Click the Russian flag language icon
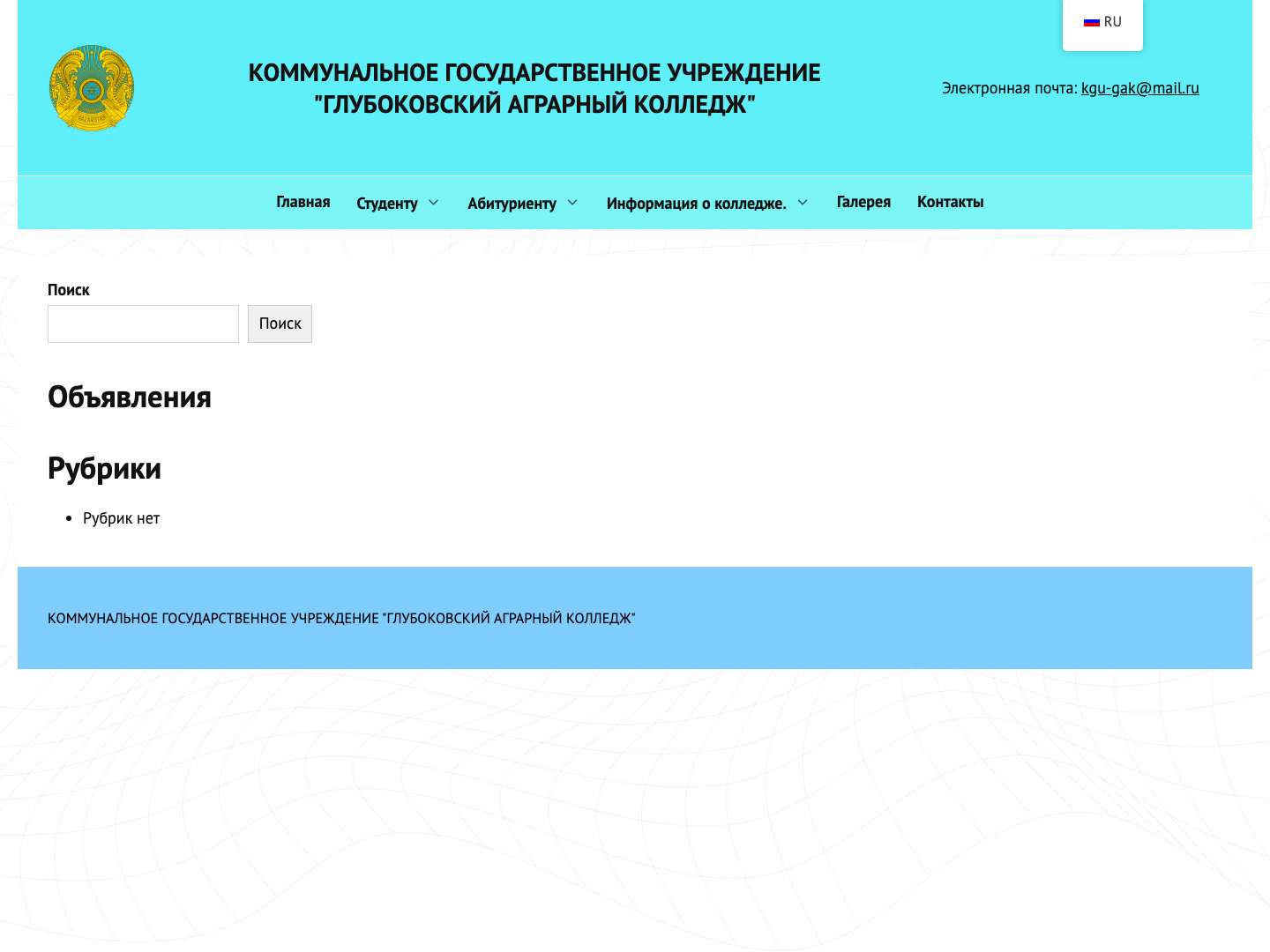 (x=1092, y=21)
